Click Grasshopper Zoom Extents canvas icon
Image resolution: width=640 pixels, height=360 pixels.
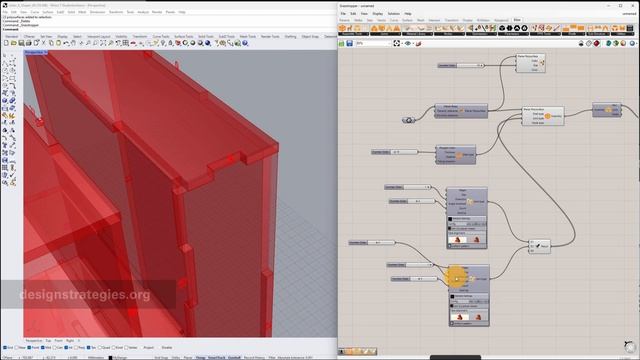pos(396,43)
